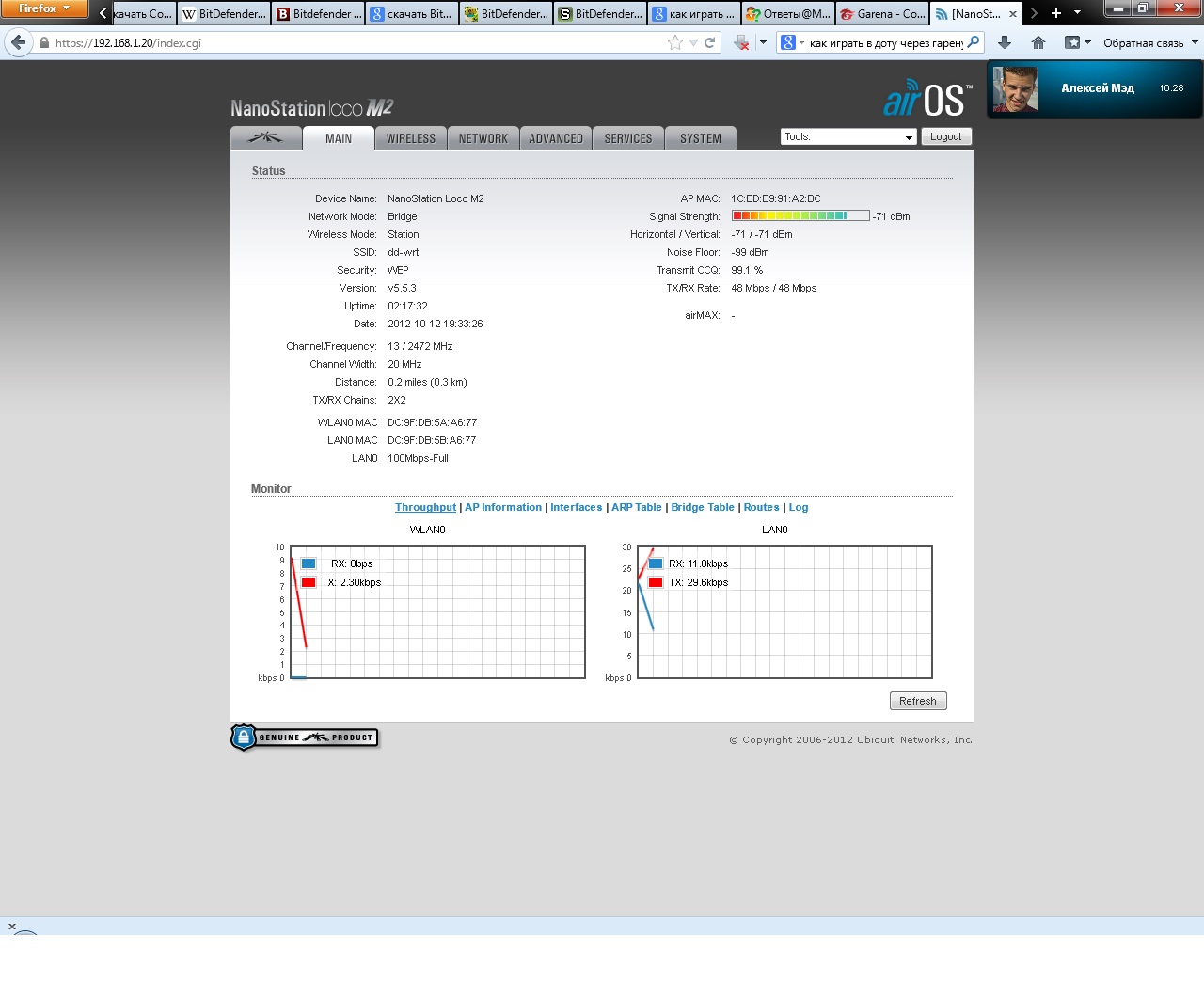Open the Interfaces link

point(576,507)
